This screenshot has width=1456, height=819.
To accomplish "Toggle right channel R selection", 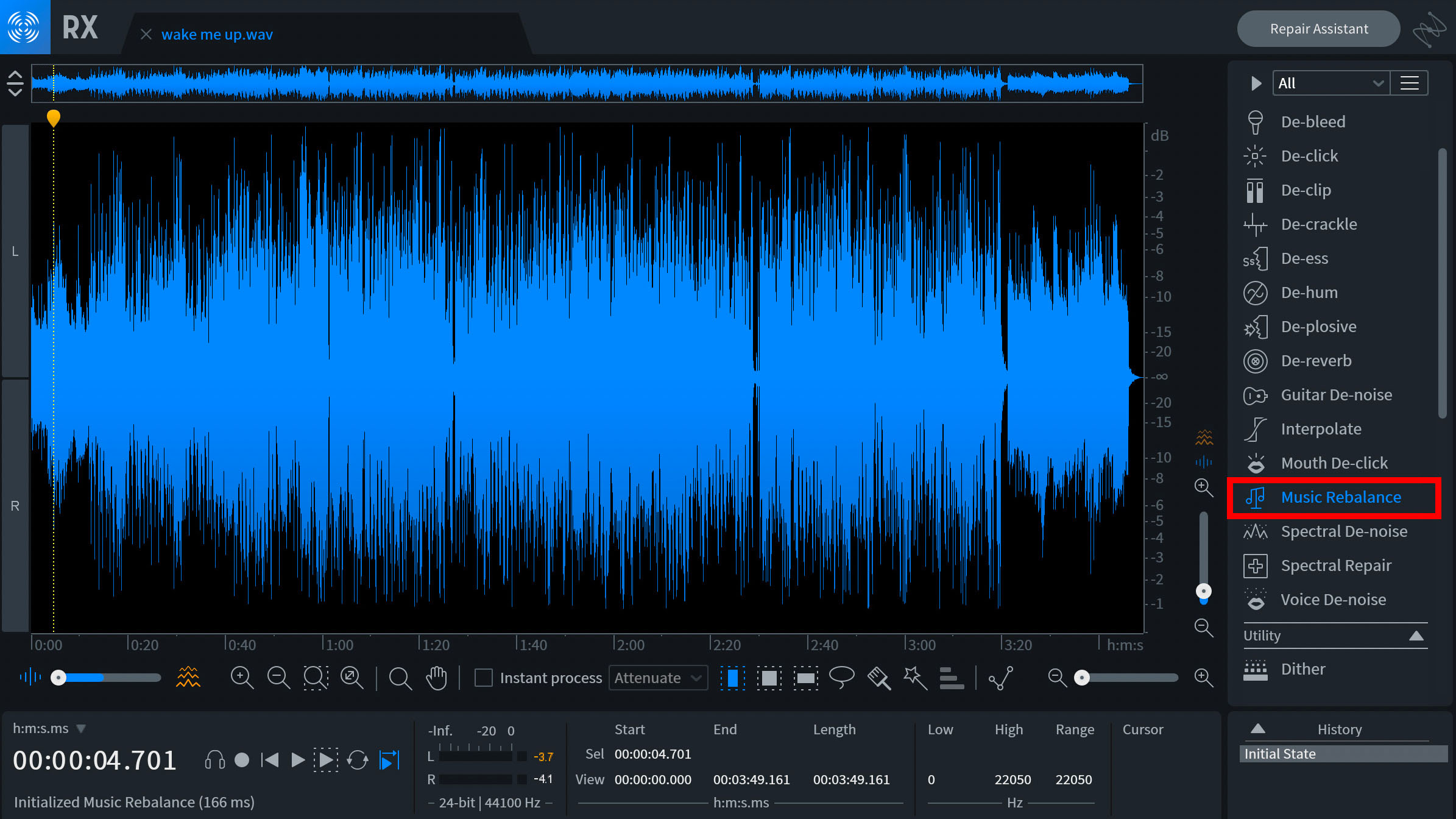I will pos(15,506).
